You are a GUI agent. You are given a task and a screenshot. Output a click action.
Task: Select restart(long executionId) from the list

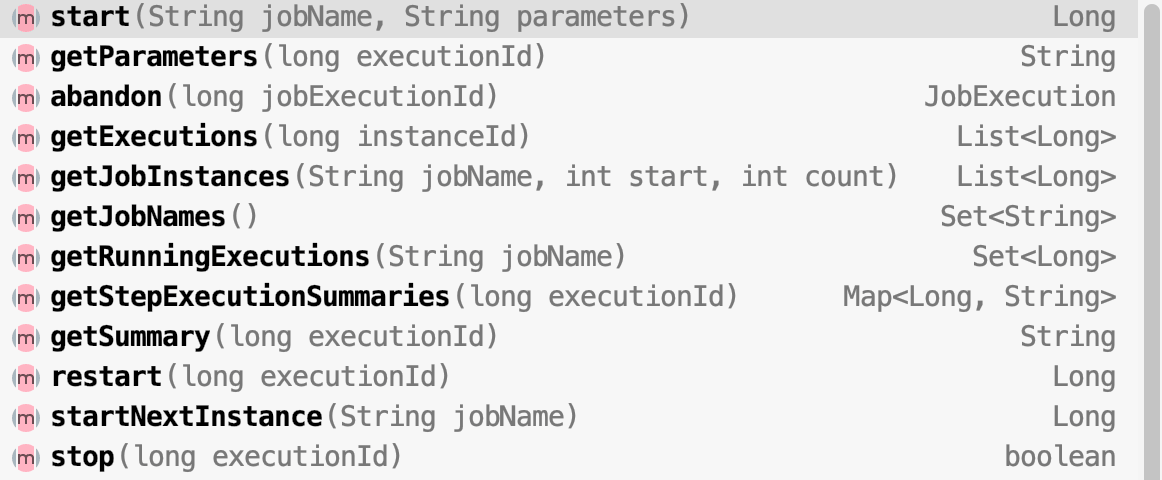[x=569, y=377]
